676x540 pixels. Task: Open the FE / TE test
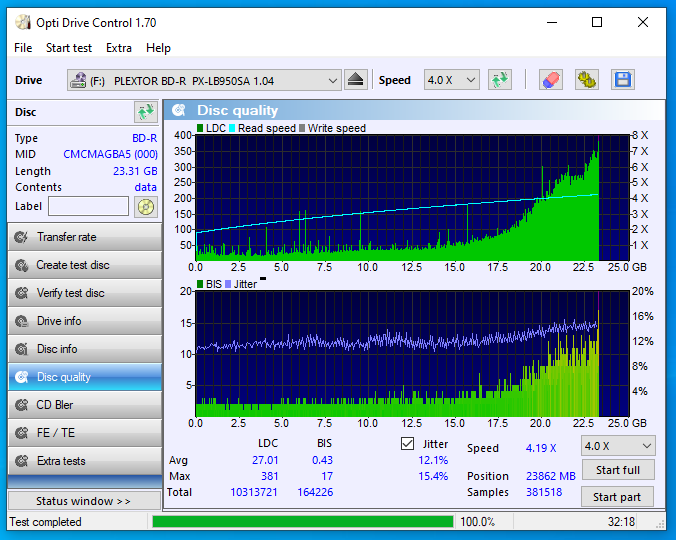85,433
